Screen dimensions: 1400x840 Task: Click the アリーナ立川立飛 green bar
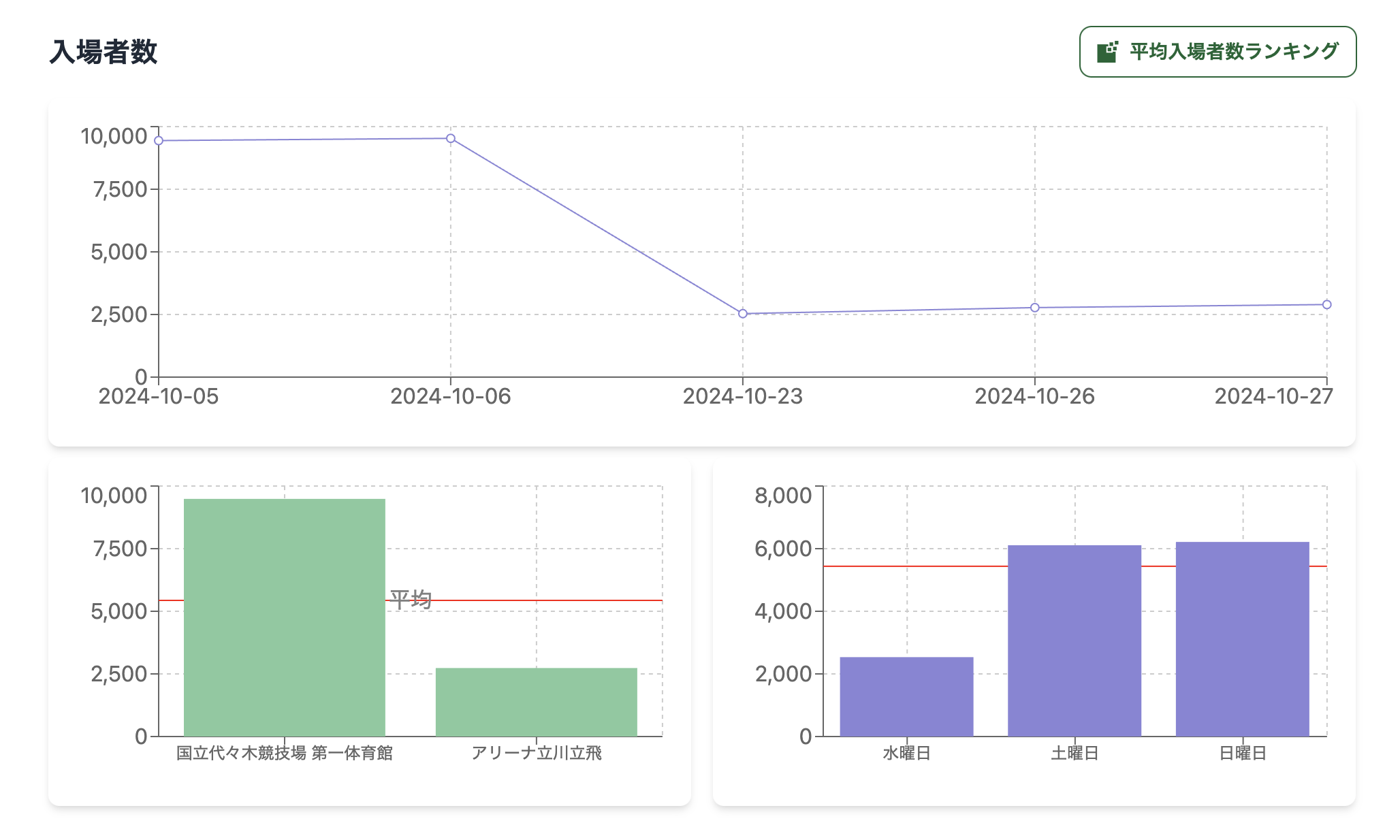537,702
